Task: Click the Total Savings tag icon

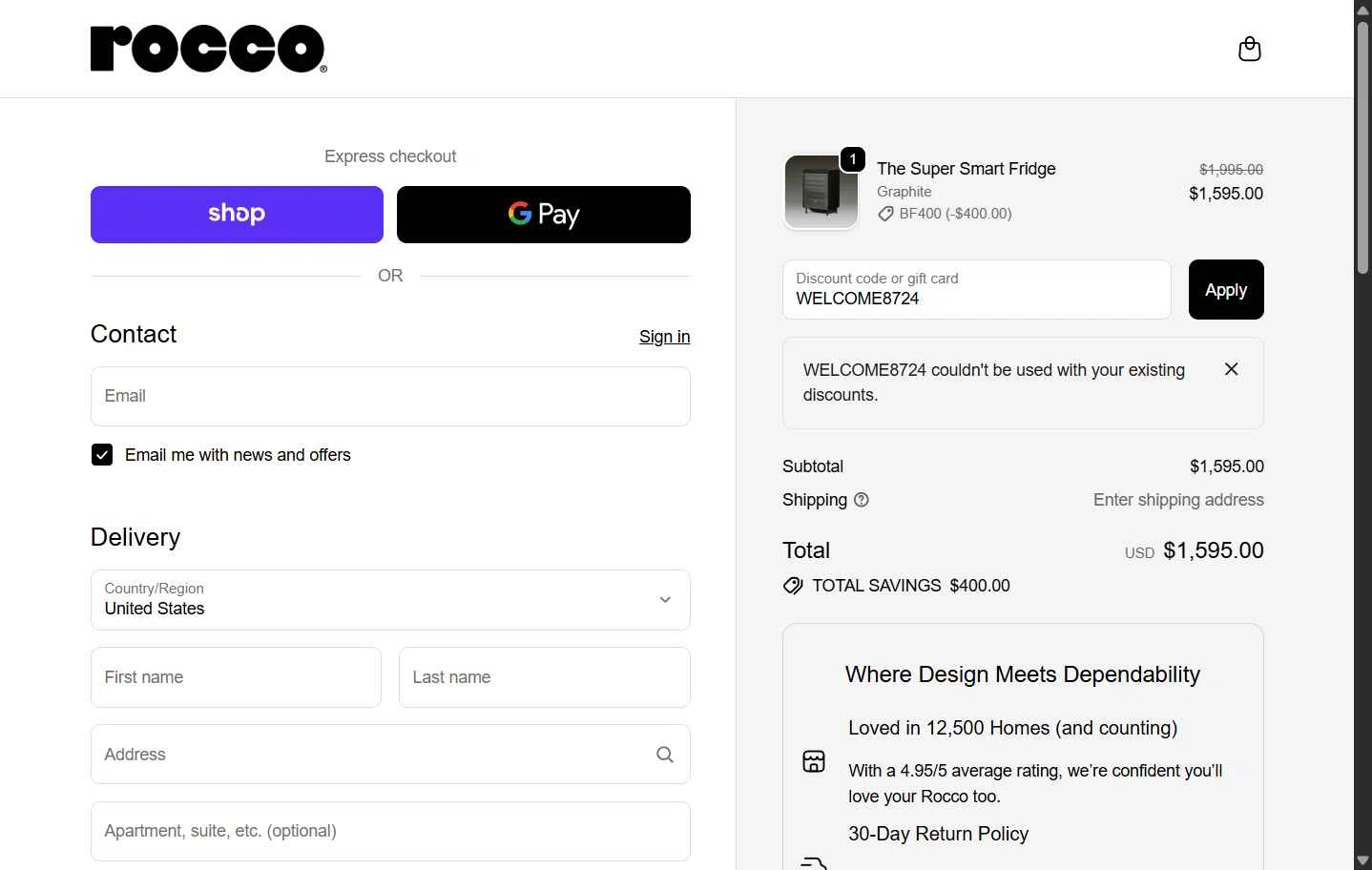Action: [x=793, y=586]
